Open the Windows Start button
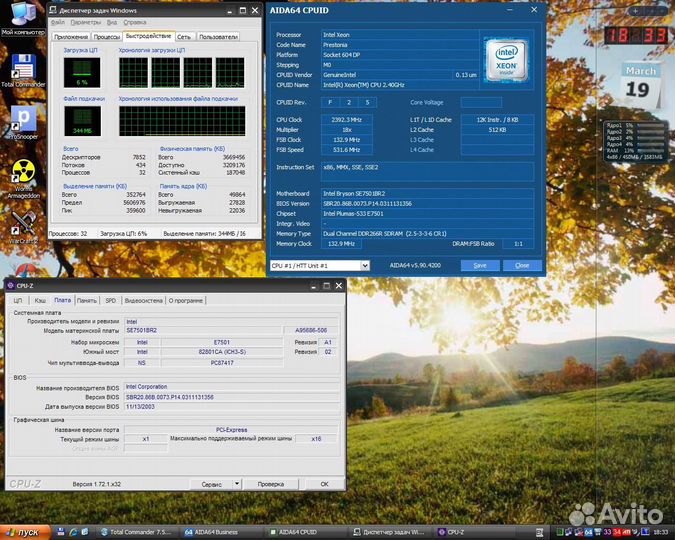 [25, 532]
